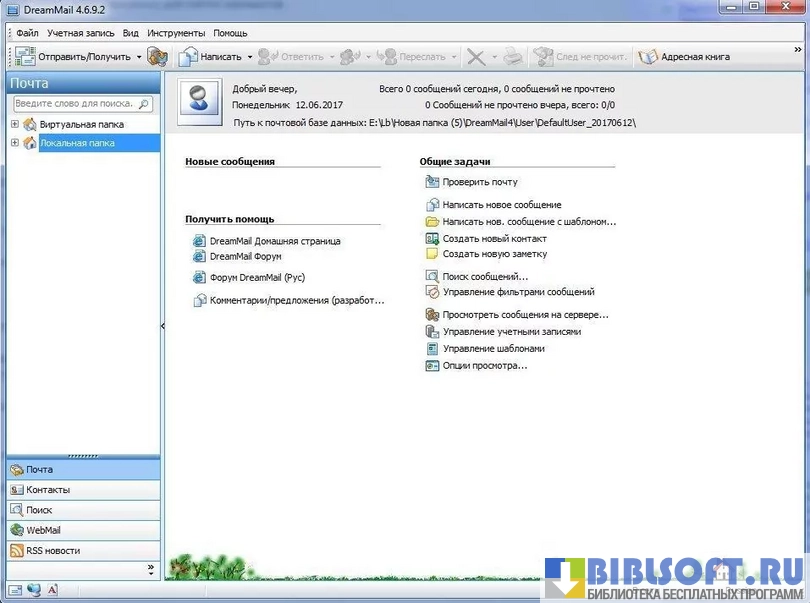Expand the Локальная папка tree node
Image resolution: width=810 pixels, height=603 pixels.
pyautogui.click(x=15, y=143)
